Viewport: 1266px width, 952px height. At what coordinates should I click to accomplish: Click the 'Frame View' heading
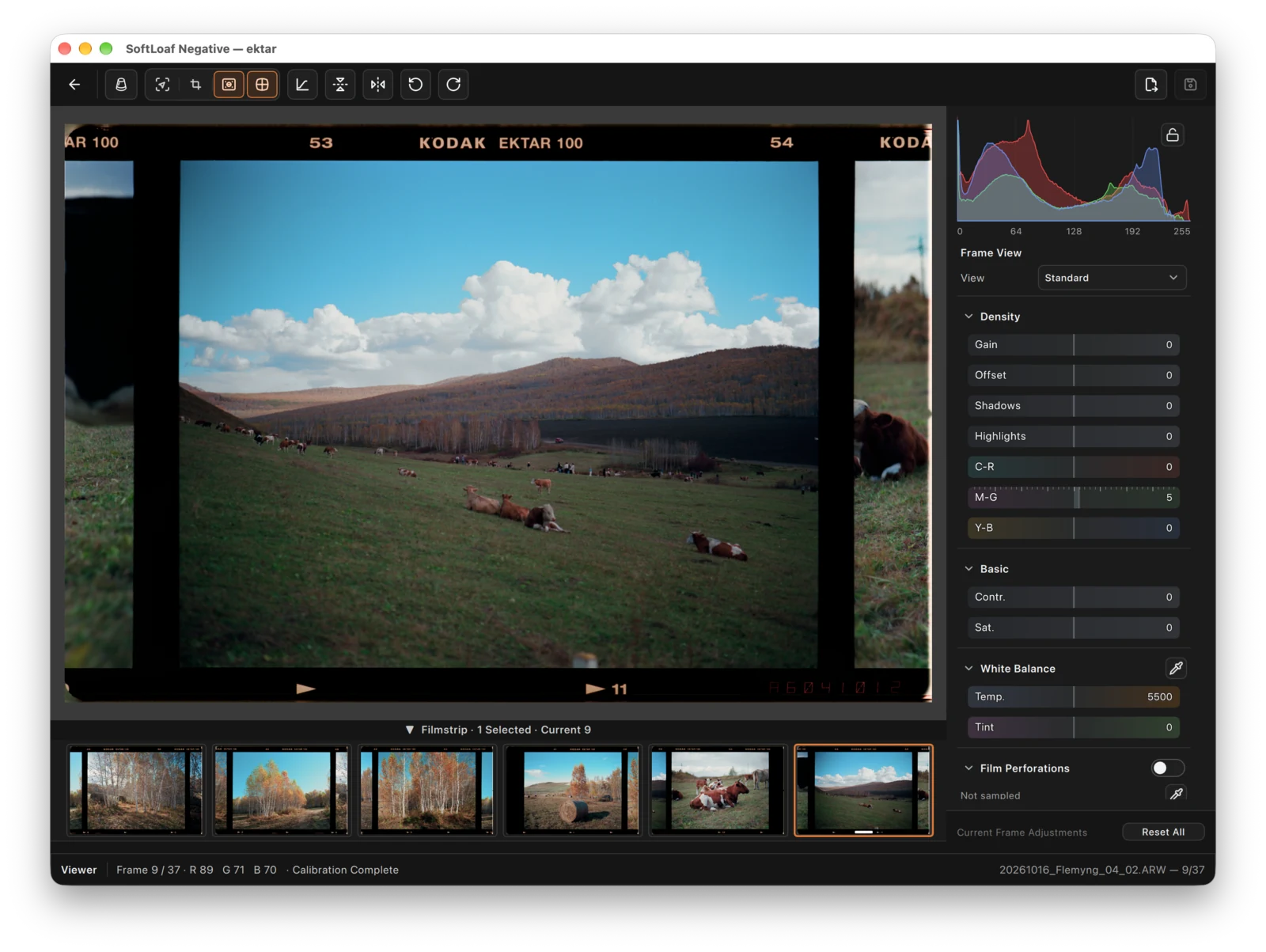tap(991, 253)
